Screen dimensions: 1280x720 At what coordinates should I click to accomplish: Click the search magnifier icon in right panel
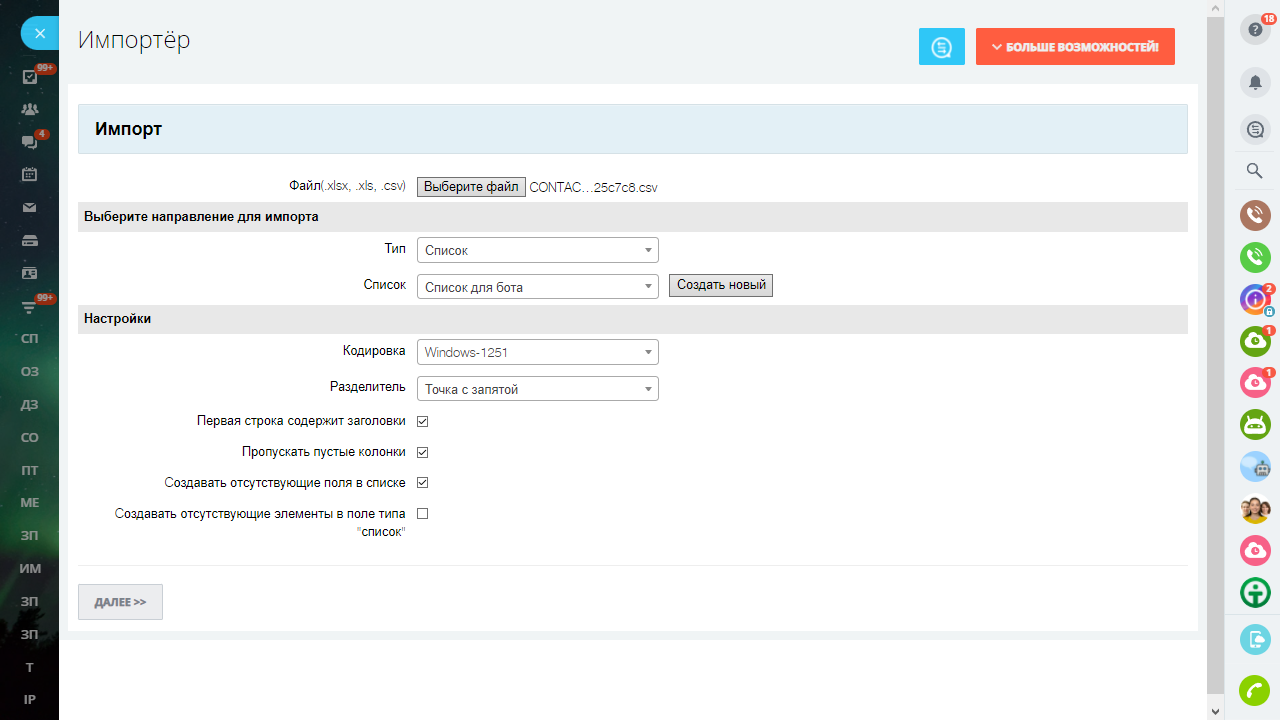pyautogui.click(x=1254, y=171)
